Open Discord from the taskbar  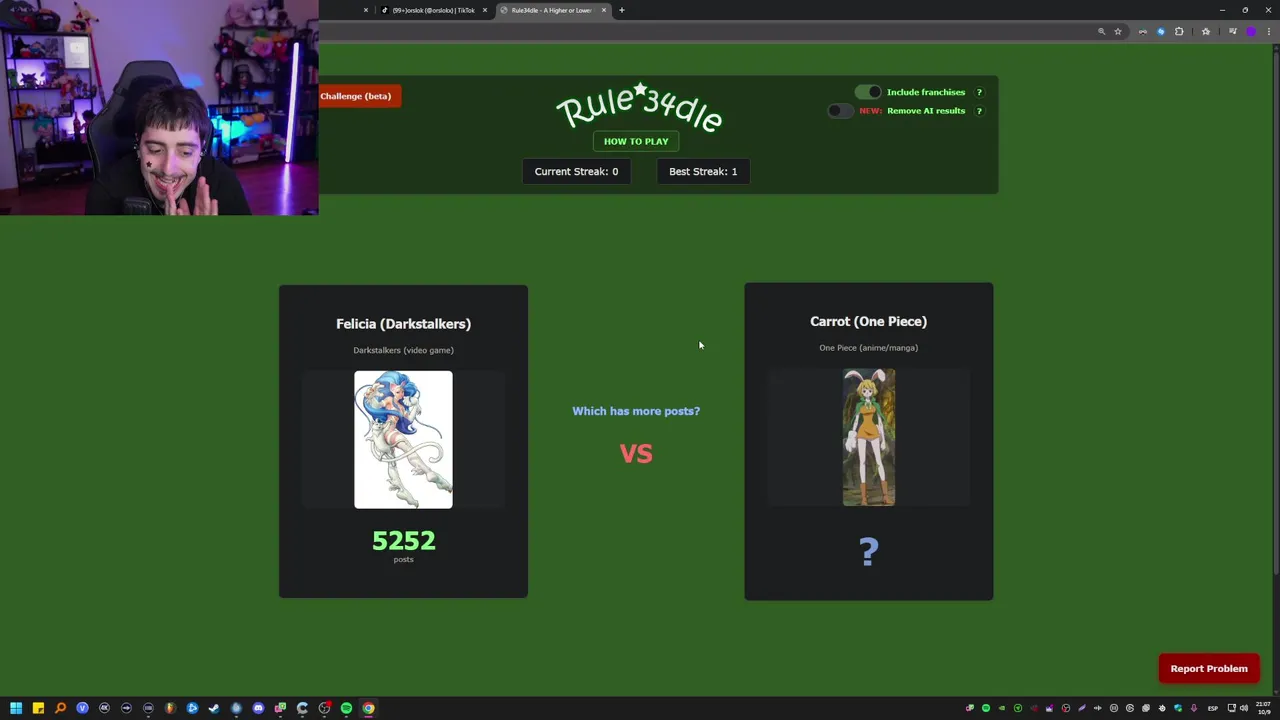point(258,708)
